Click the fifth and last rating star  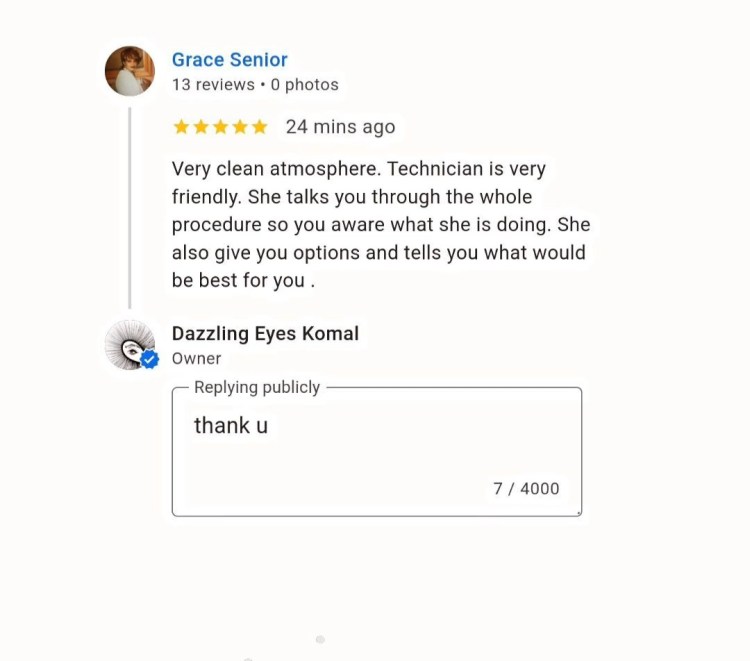259,127
